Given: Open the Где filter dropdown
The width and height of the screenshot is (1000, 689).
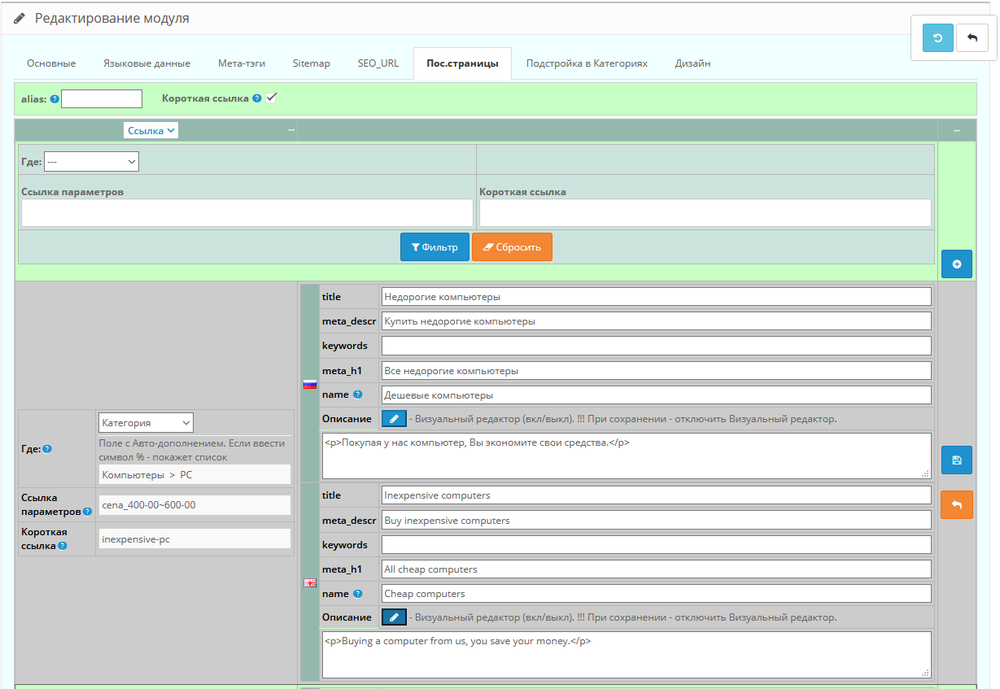Looking at the screenshot, I should click(x=90, y=161).
